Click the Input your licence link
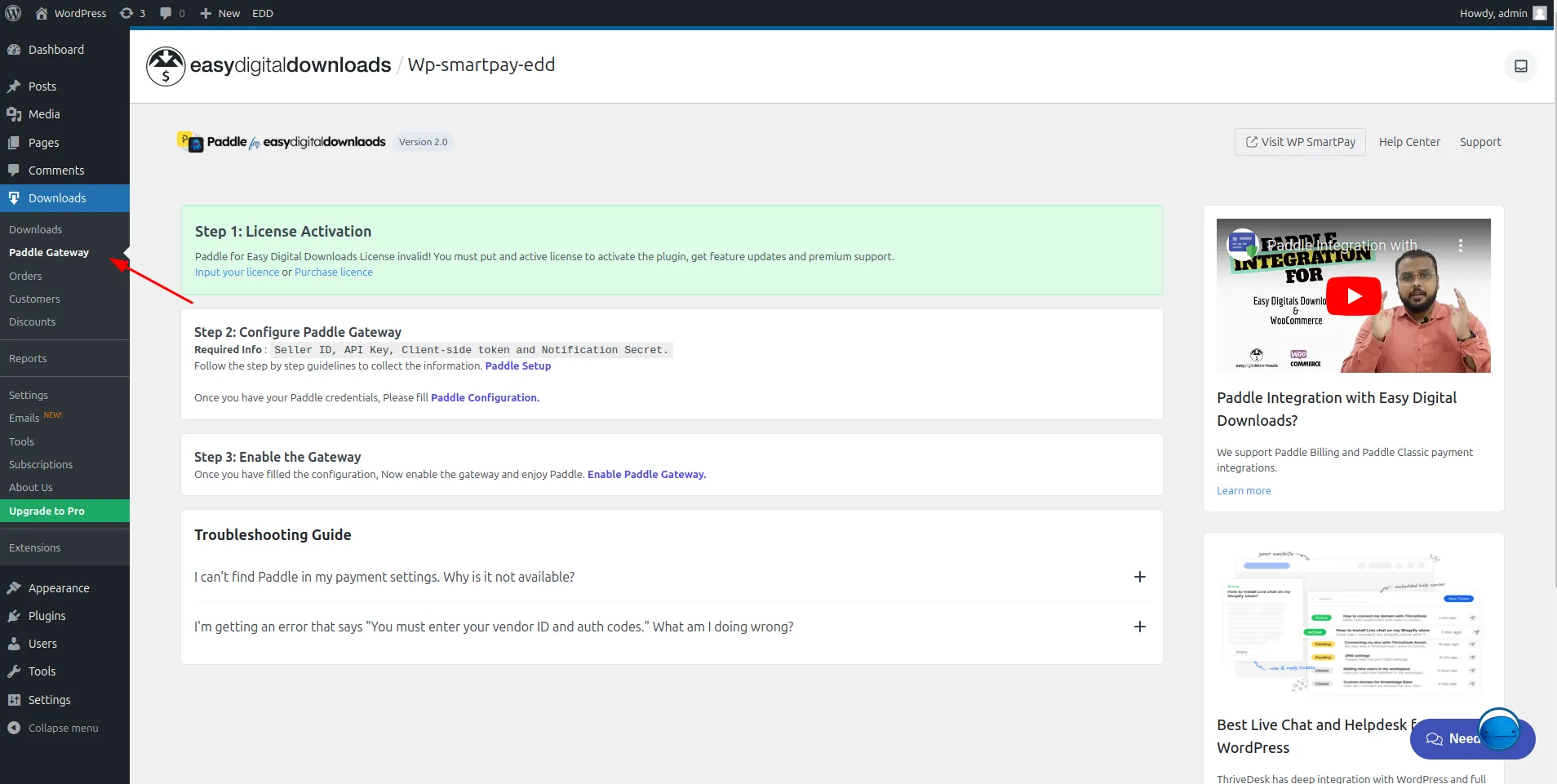This screenshot has height=784, width=1557. pos(237,272)
